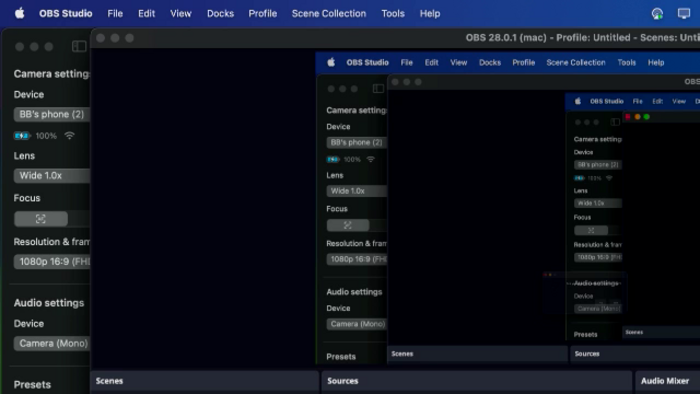Image resolution: width=700 pixels, height=394 pixels.
Task: Open the BB's phone (2) device dropdown
Action: click(x=52, y=114)
